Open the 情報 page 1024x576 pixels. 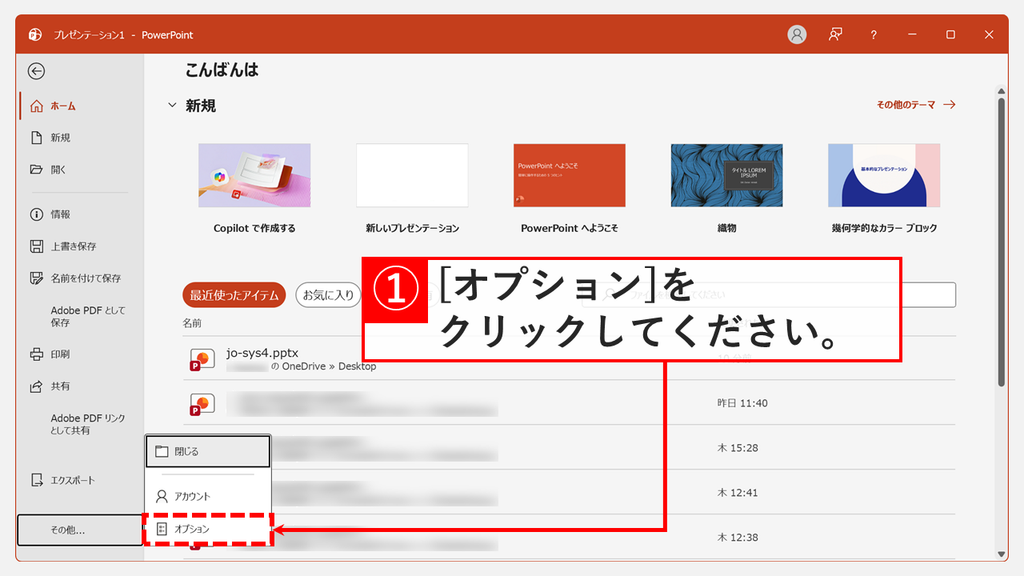60,214
